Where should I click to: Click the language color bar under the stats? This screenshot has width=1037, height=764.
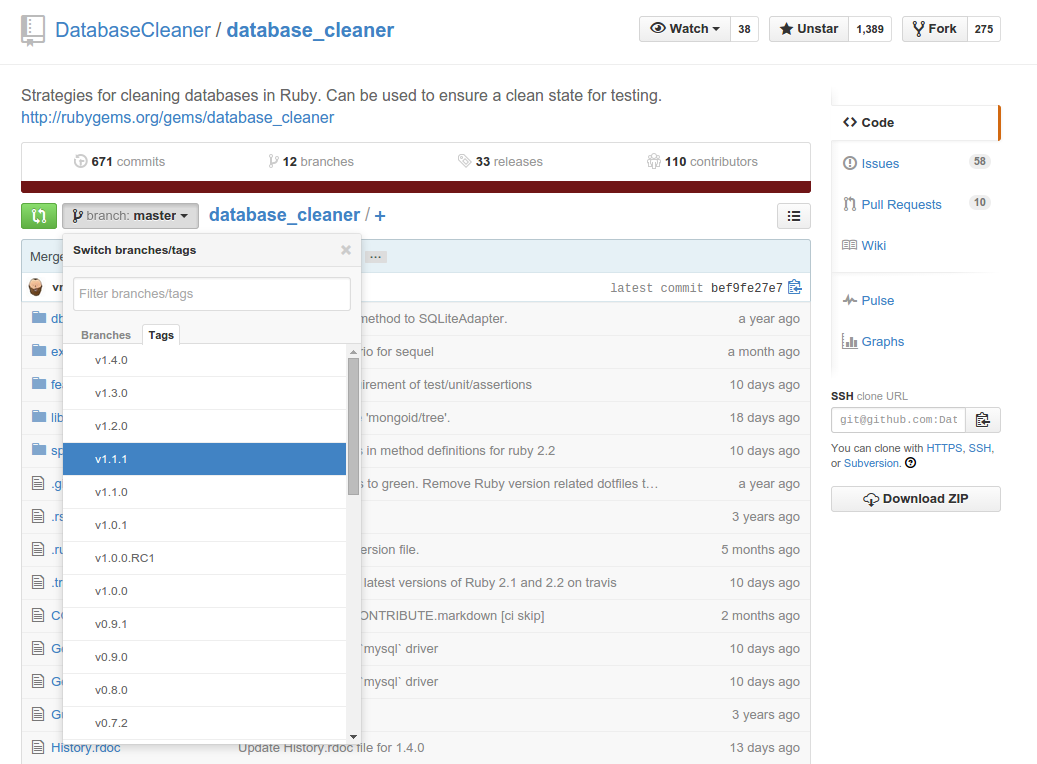coord(415,187)
